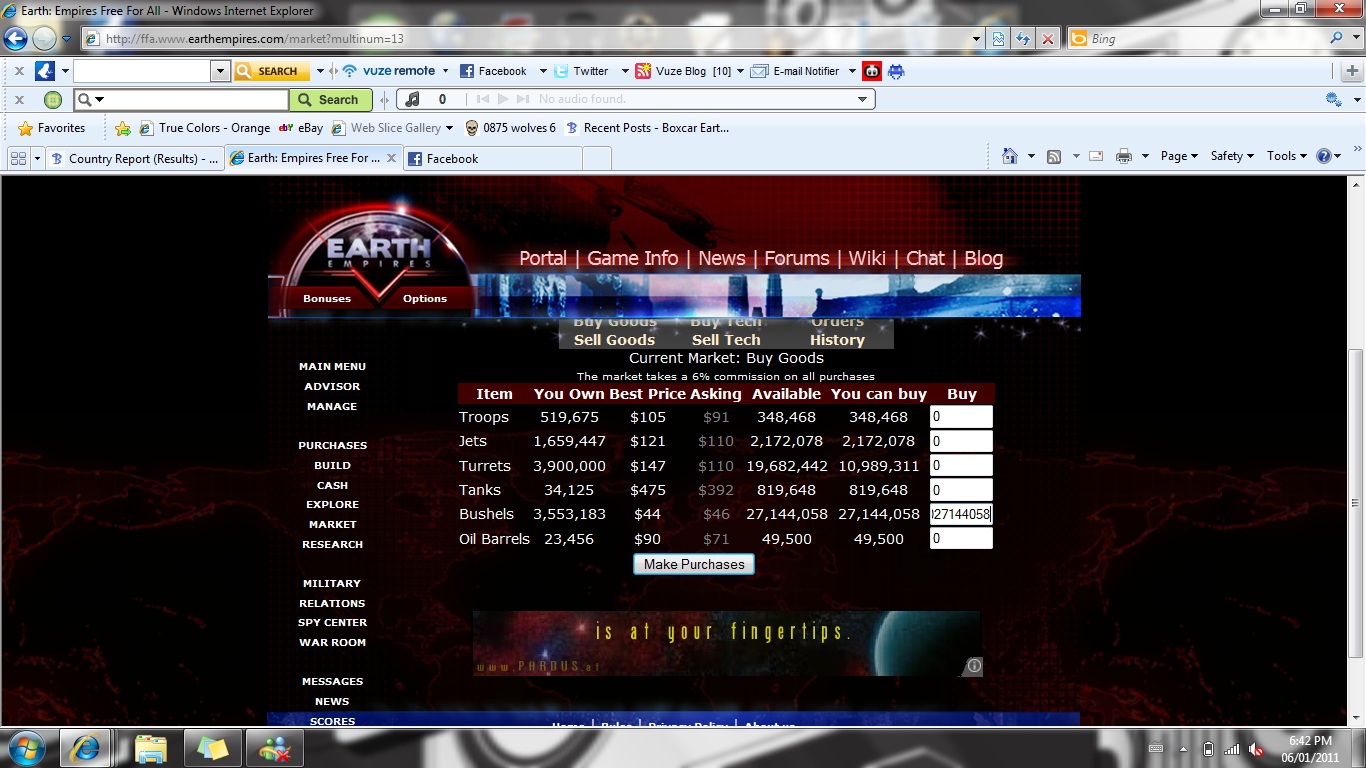Viewport: 1366px width, 768px height.
Task: Click the Refresh page icon
Action: pos(1022,39)
